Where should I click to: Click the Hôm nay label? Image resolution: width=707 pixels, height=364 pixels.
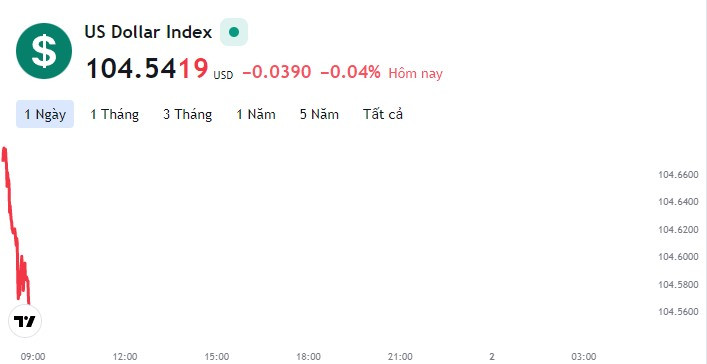pos(415,73)
